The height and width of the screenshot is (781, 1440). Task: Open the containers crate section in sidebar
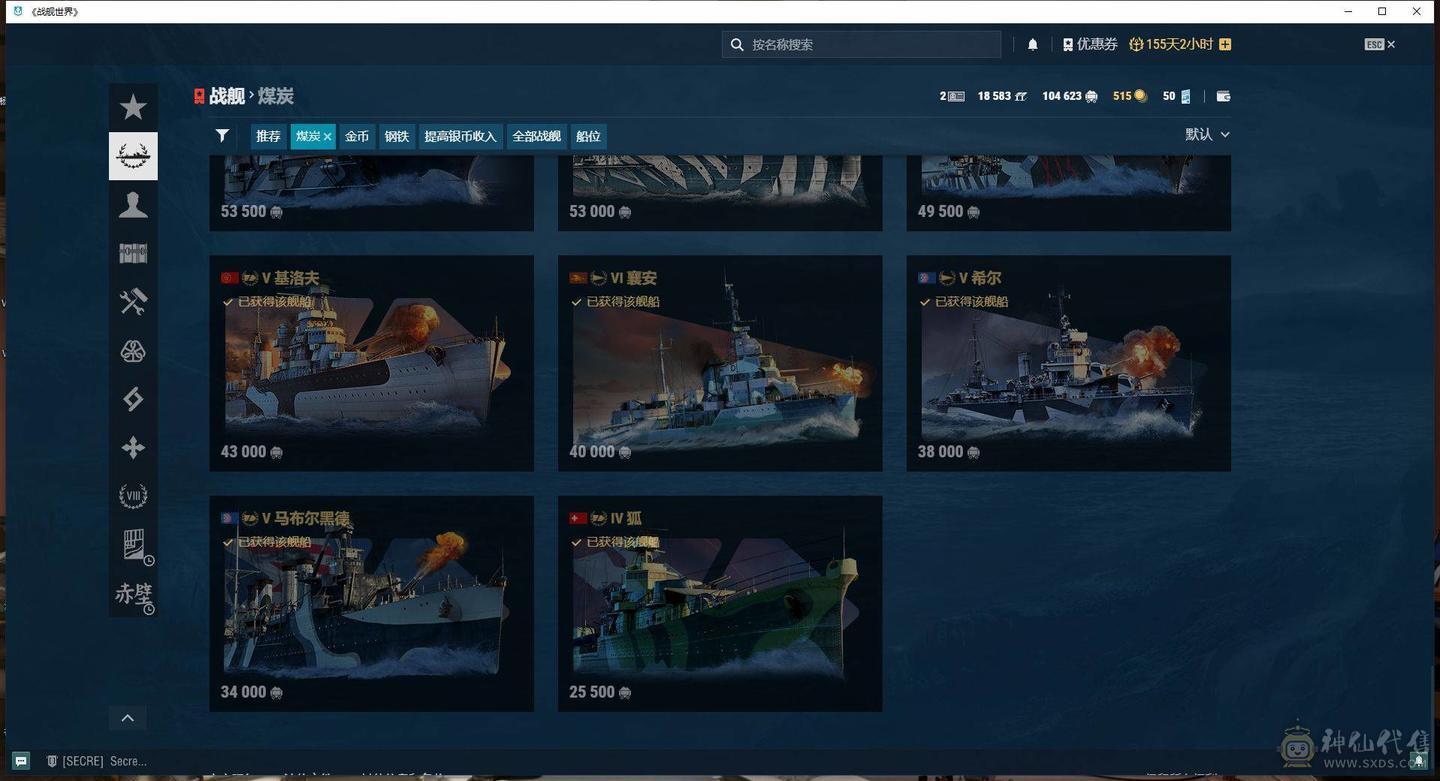click(133, 253)
